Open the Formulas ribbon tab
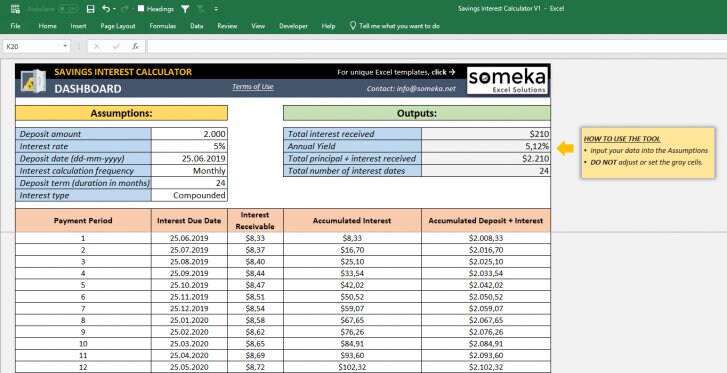 tap(163, 26)
